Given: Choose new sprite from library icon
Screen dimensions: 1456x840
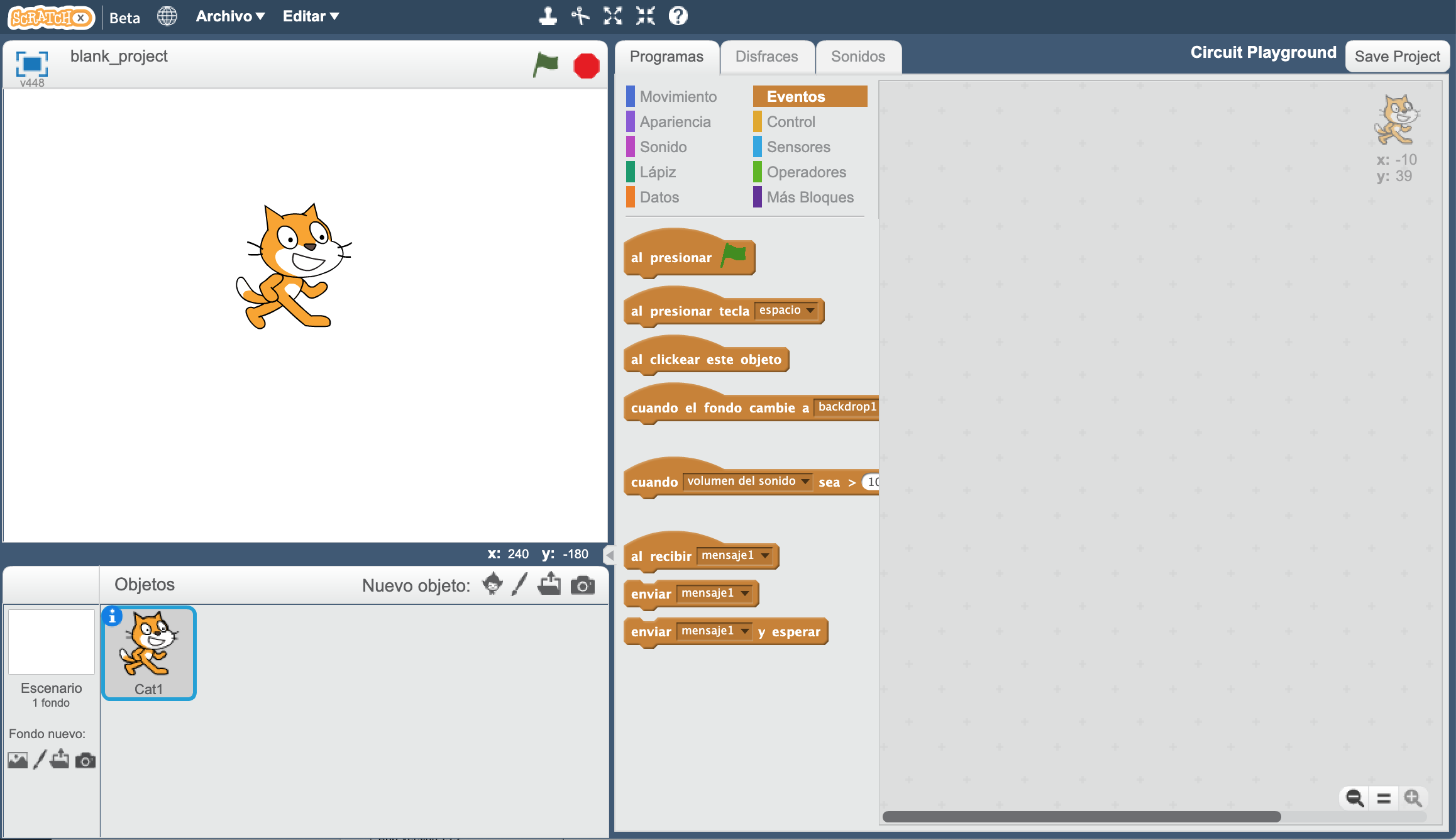Looking at the screenshot, I should click(492, 584).
